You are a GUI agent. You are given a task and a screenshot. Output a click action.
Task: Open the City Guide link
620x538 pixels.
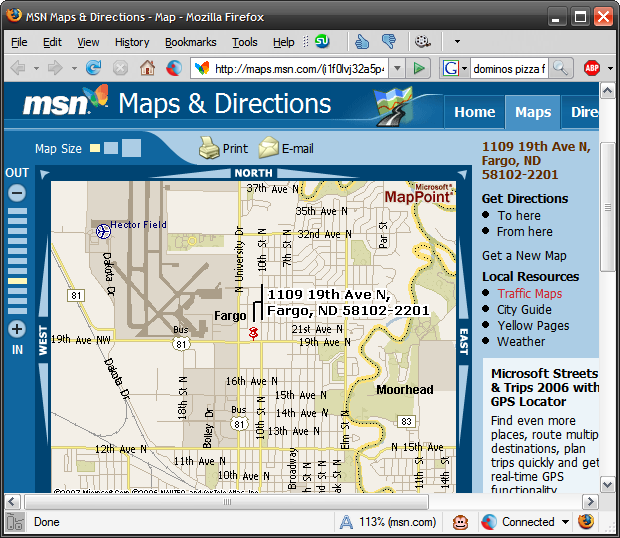click(x=524, y=310)
